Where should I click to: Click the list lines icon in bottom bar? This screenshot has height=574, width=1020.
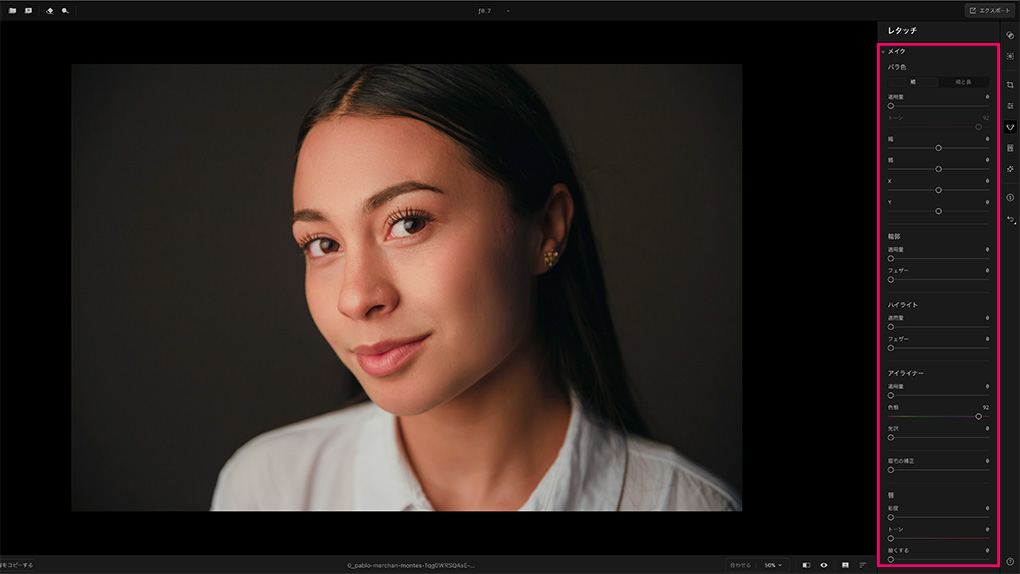click(863, 565)
